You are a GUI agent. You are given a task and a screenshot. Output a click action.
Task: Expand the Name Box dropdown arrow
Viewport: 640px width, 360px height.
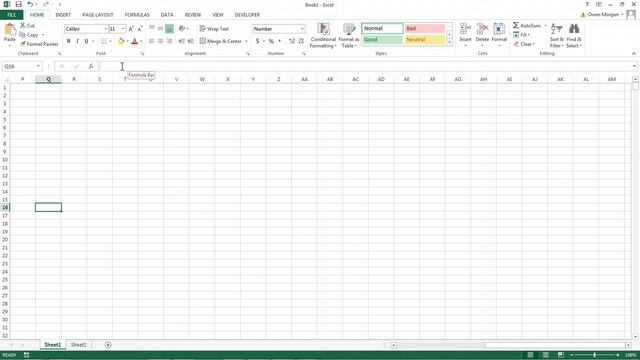click(x=38, y=66)
